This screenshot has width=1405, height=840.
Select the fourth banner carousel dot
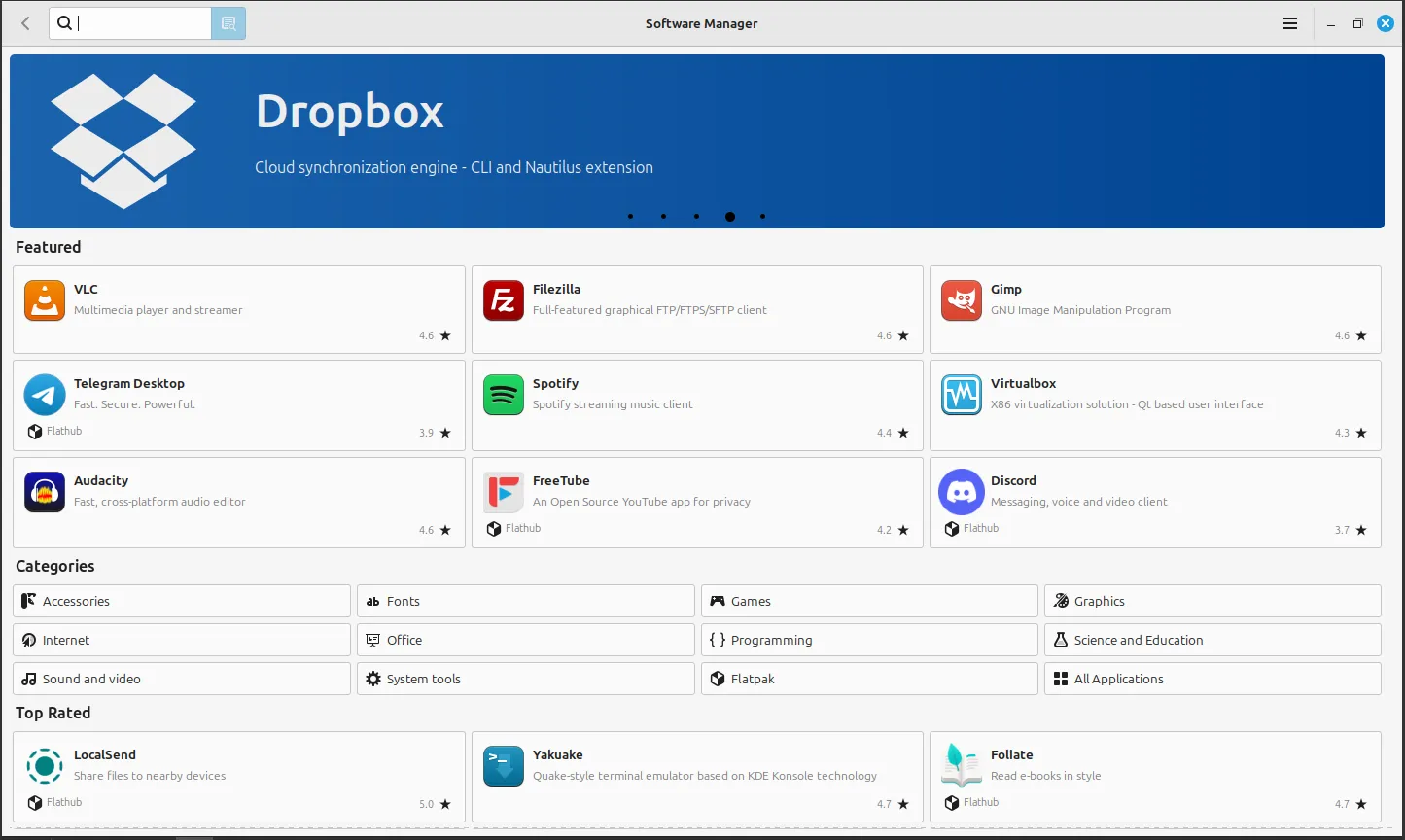pos(729,217)
